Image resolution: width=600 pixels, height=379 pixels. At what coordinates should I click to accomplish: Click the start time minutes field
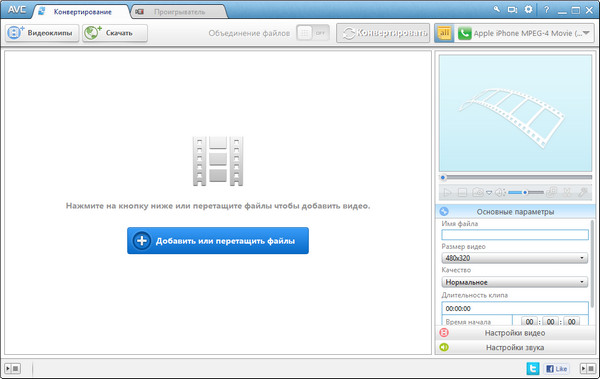[550, 322]
